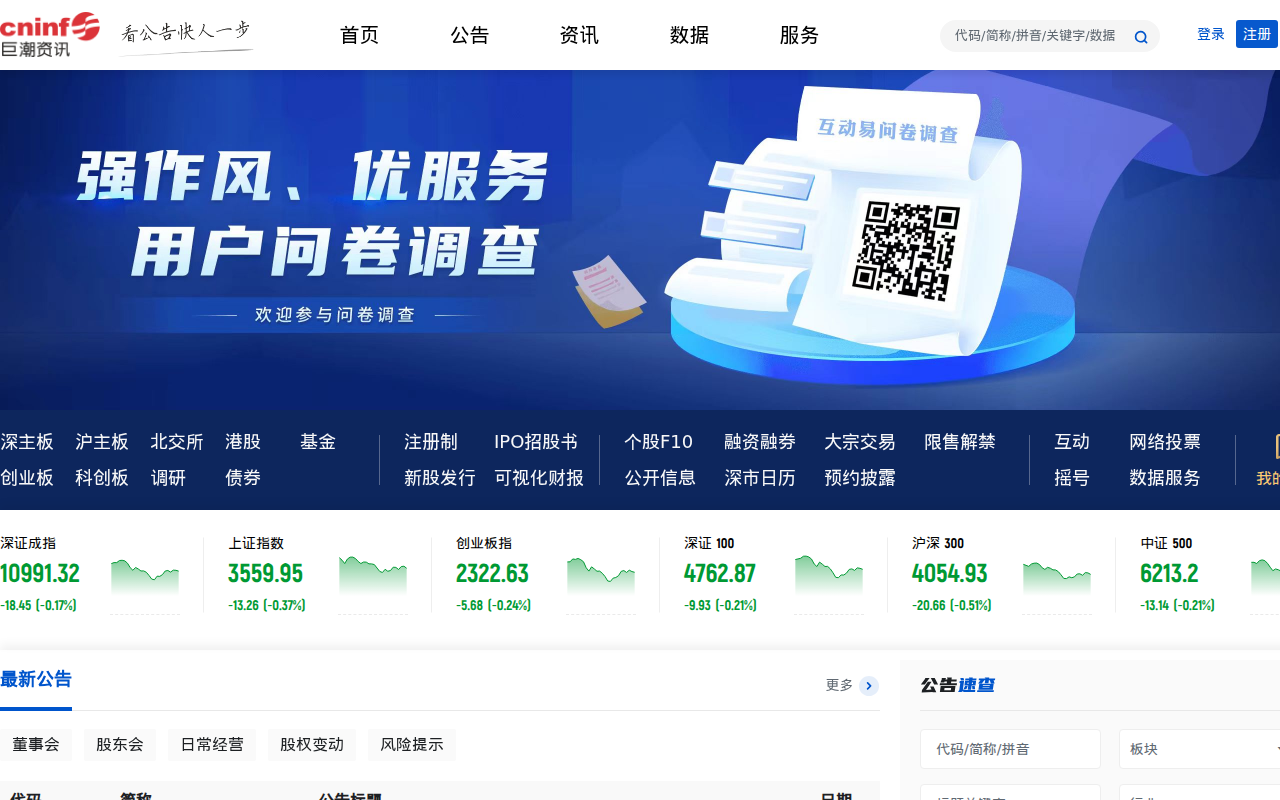Click the 中证 500 value 6213.2

pos(1169,574)
